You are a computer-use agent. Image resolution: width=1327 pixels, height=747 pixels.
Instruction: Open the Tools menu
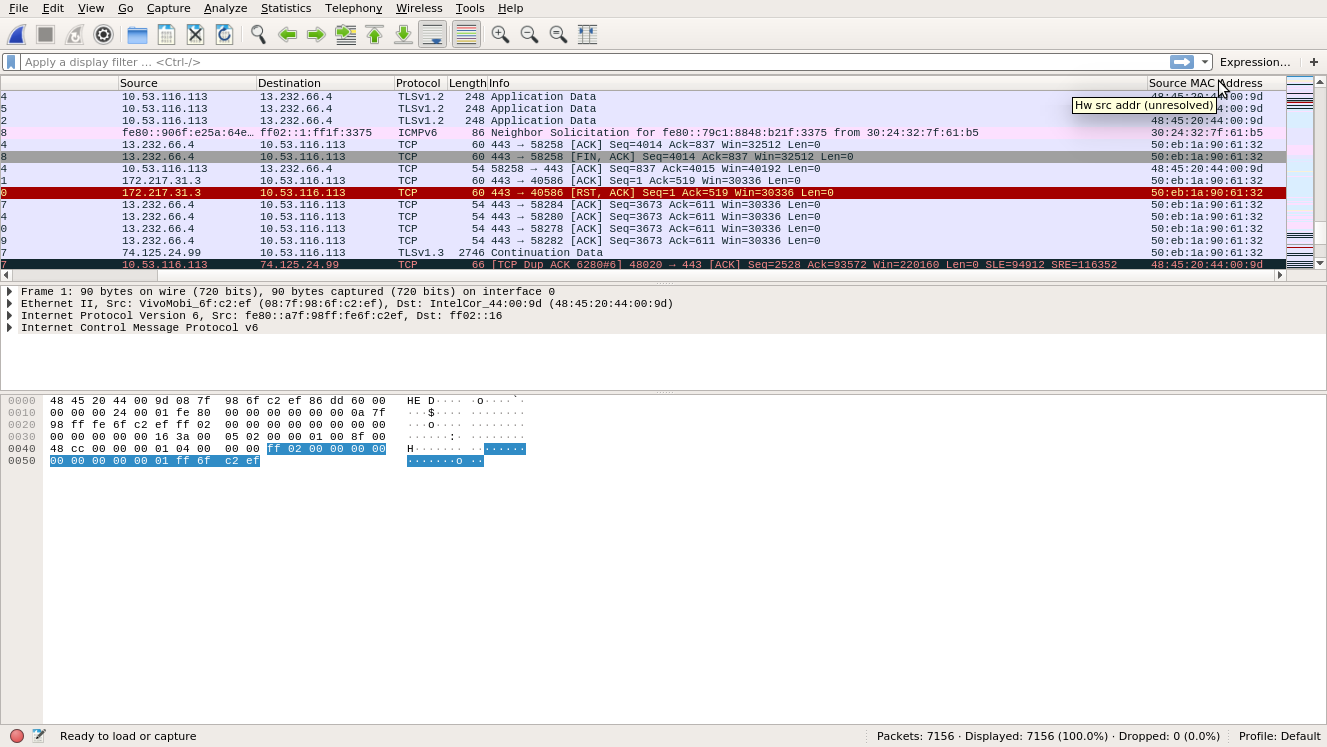pos(470,8)
